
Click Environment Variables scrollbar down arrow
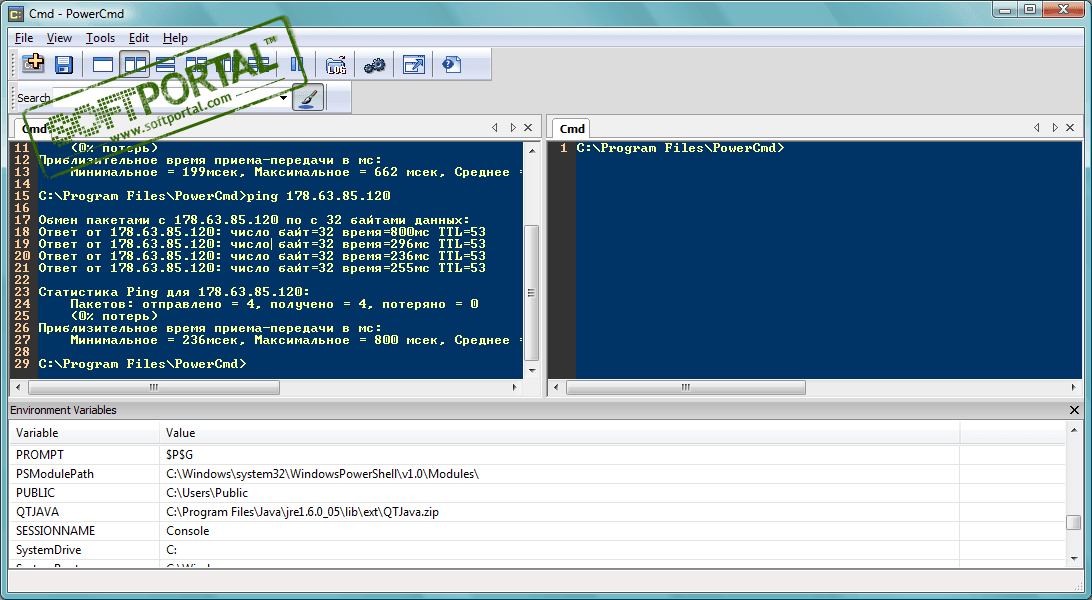[x=1073, y=558]
